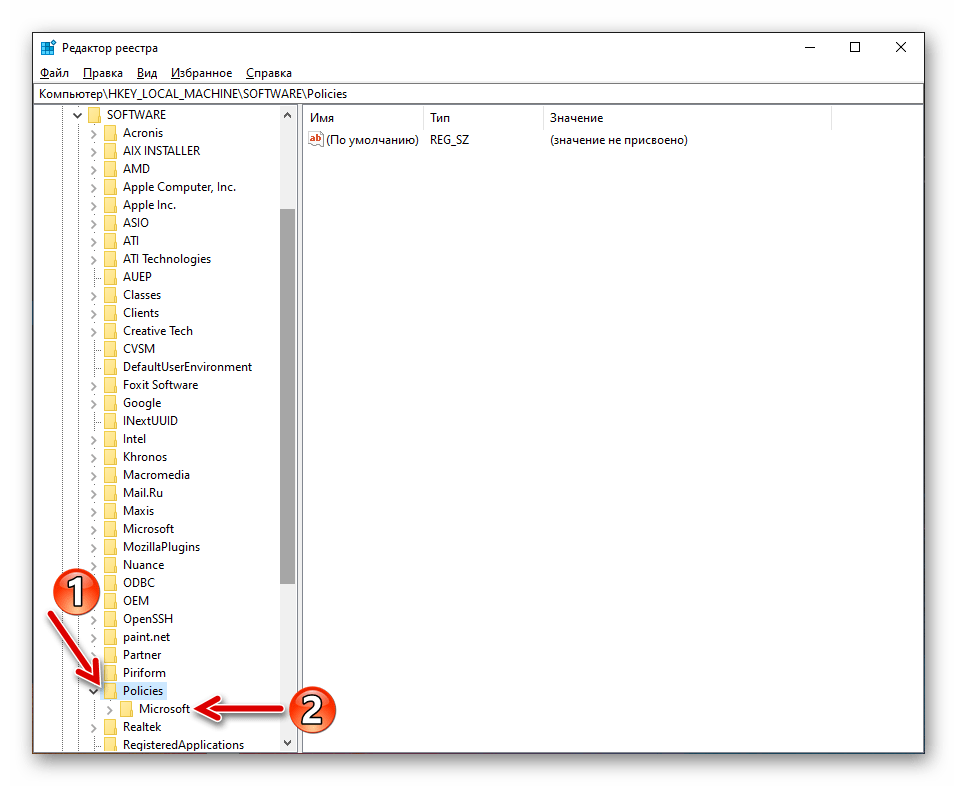The width and height of the screenshot is (957, 786).
Task: Expand the Google key
Action: click(x=93, y=403)
